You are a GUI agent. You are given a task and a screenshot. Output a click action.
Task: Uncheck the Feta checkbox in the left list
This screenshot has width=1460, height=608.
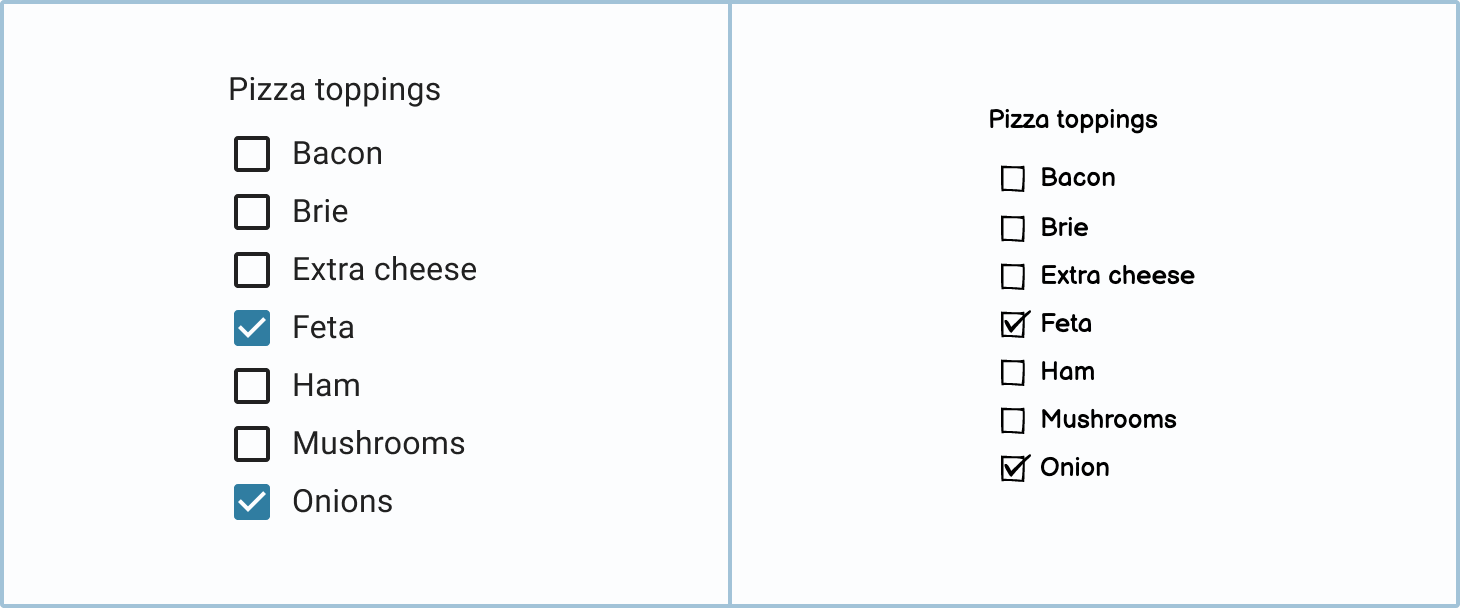[x=251, y=327]
